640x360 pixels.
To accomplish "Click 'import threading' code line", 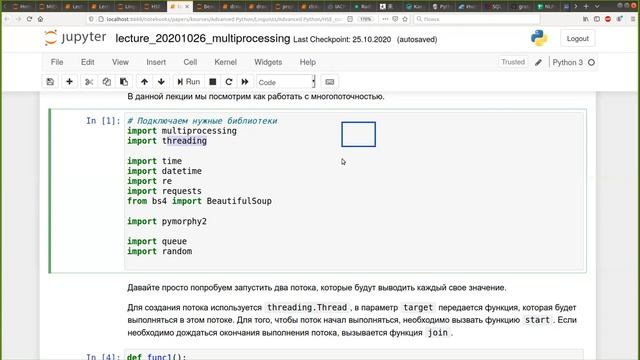I will [x=167, y=141].
